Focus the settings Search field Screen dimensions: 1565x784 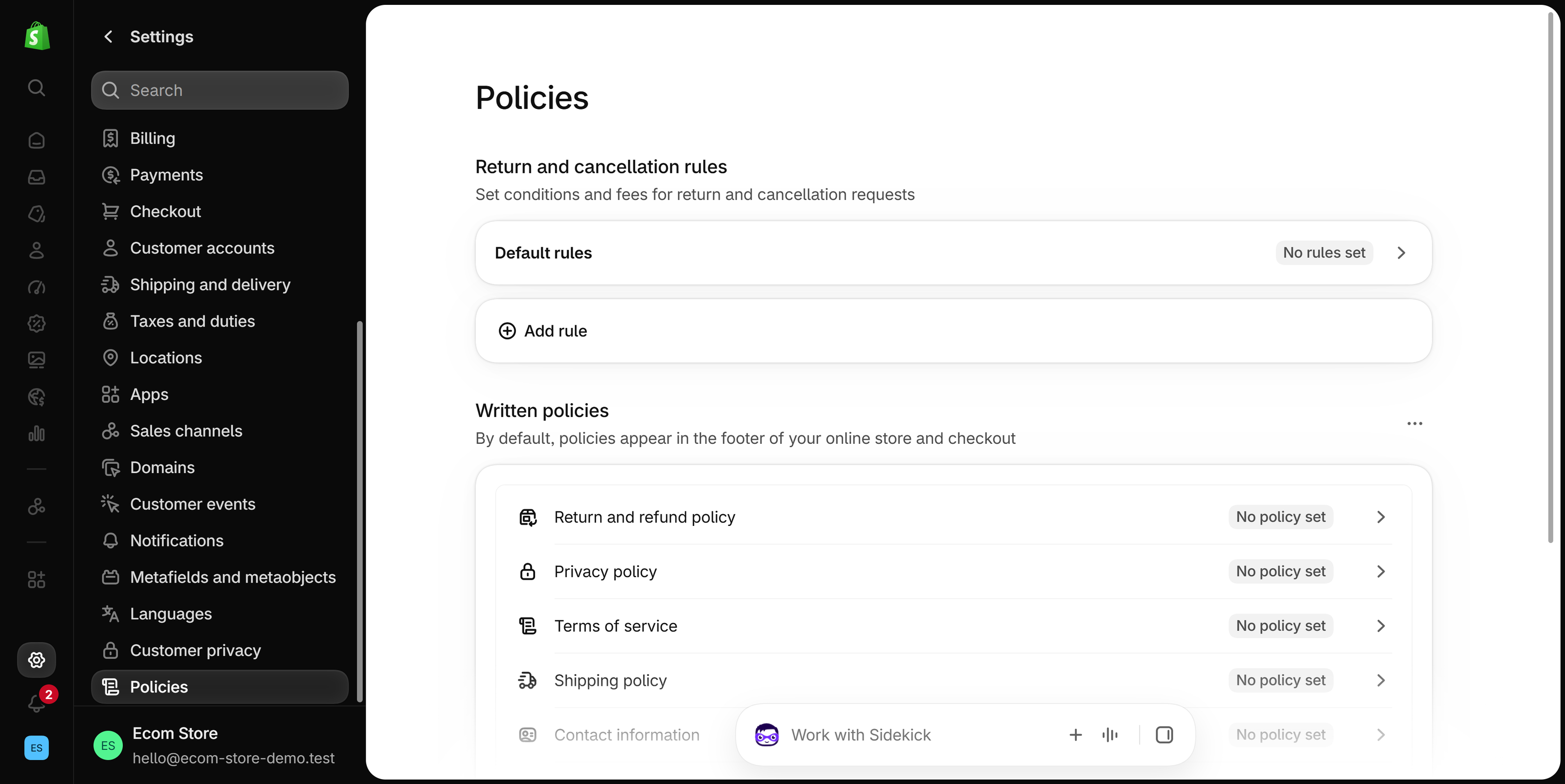pyautogui.click(x=220, y=90)
